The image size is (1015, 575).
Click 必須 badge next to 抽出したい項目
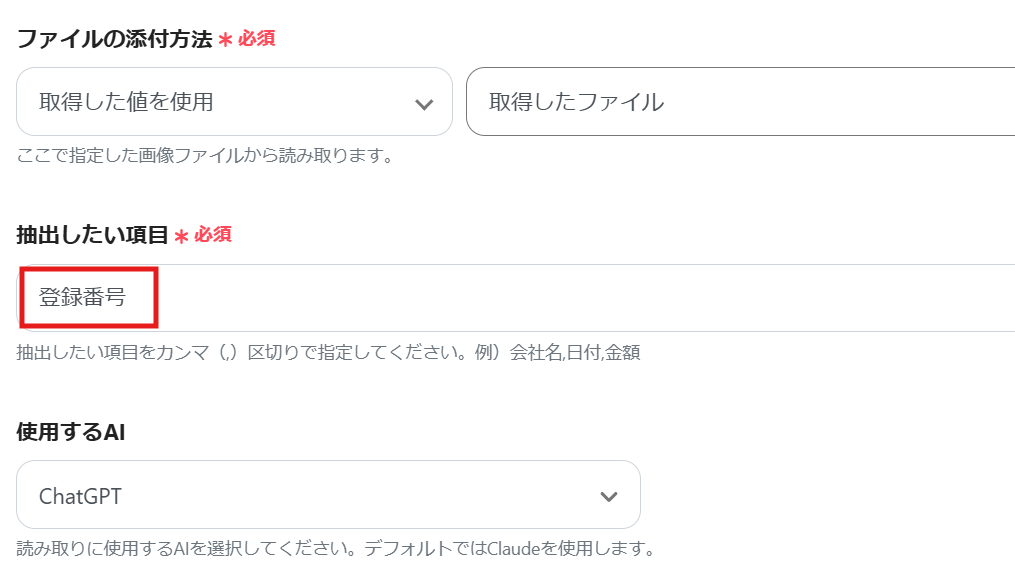click(x=213, y=235)
